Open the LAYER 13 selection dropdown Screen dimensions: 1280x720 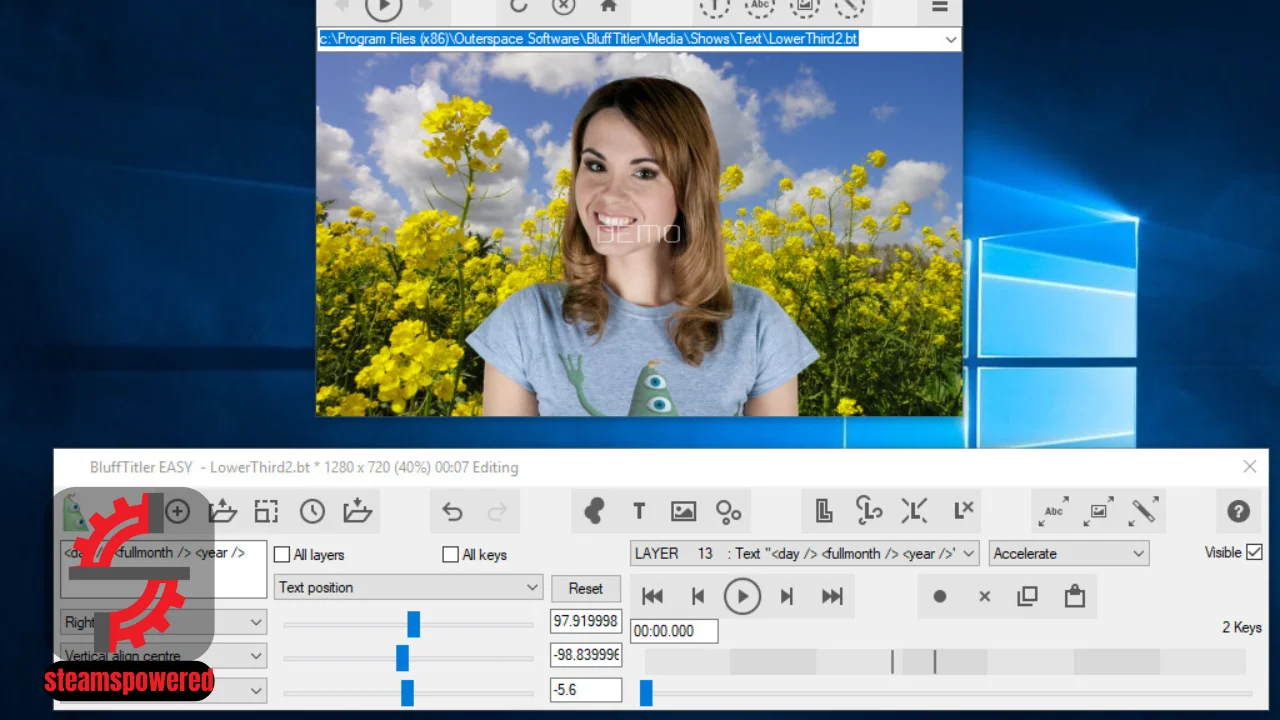pos(804,553)
